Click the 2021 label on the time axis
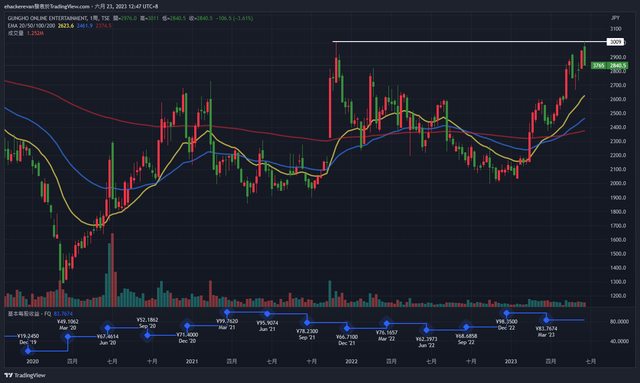 [192, 361]
